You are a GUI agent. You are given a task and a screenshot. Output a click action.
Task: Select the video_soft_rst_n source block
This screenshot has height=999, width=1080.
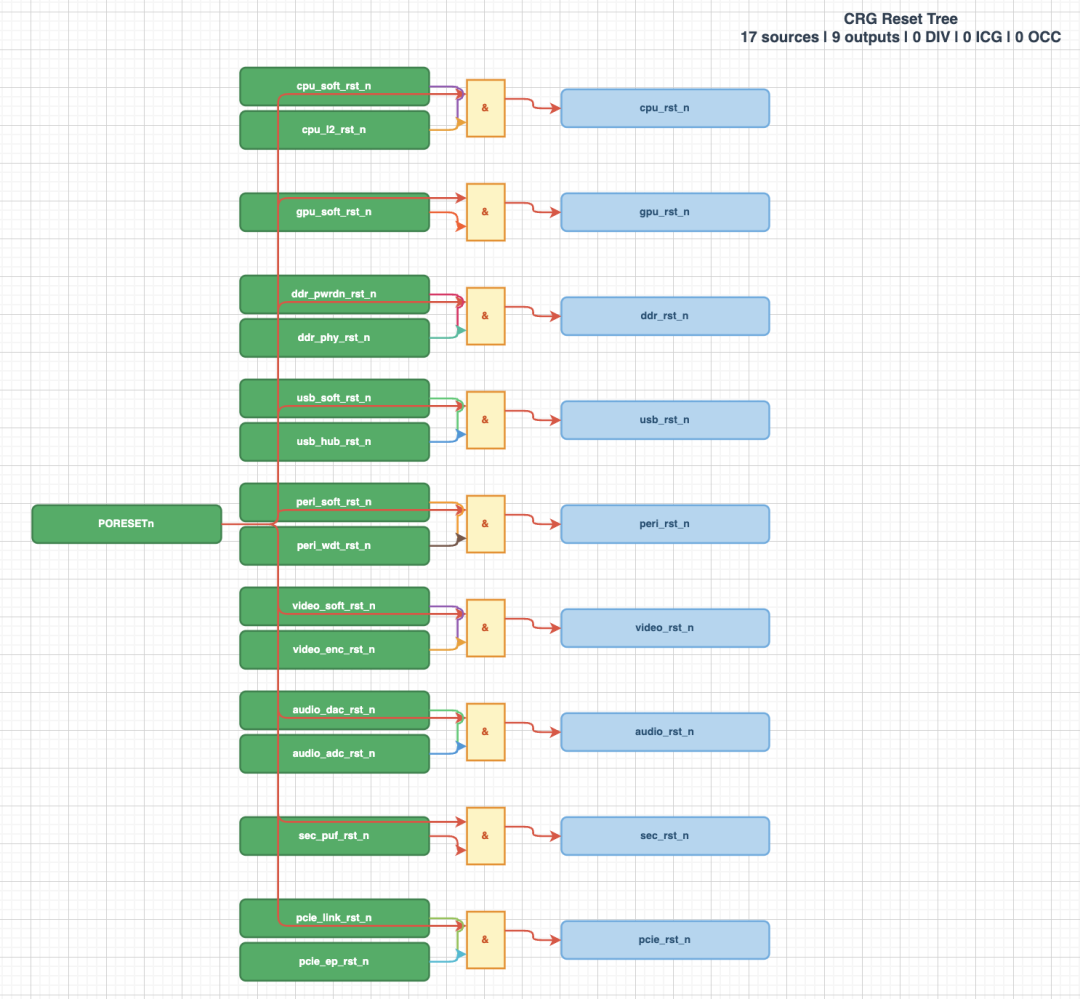pyautogui.click(x=335, y=606)
